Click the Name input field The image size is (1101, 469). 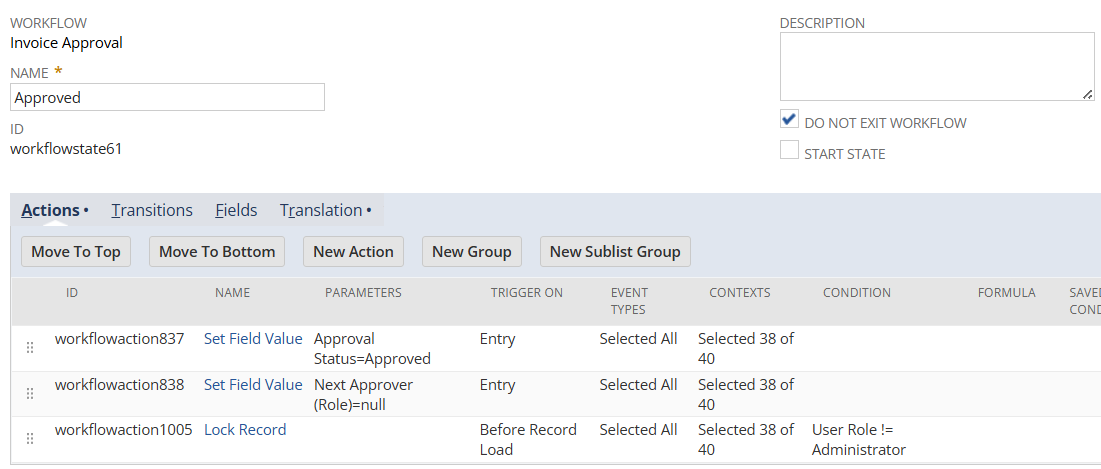pyautogui.click(x=167, y=97)
